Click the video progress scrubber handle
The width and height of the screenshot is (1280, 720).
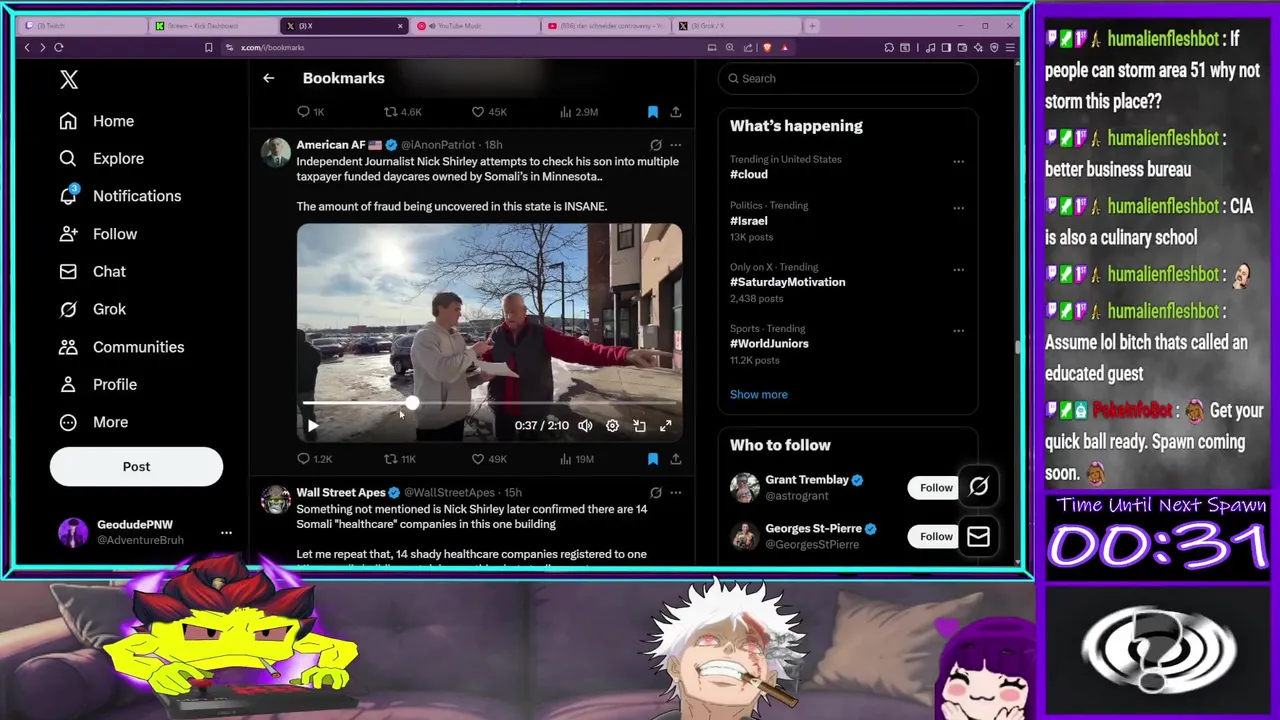point(412,403)
